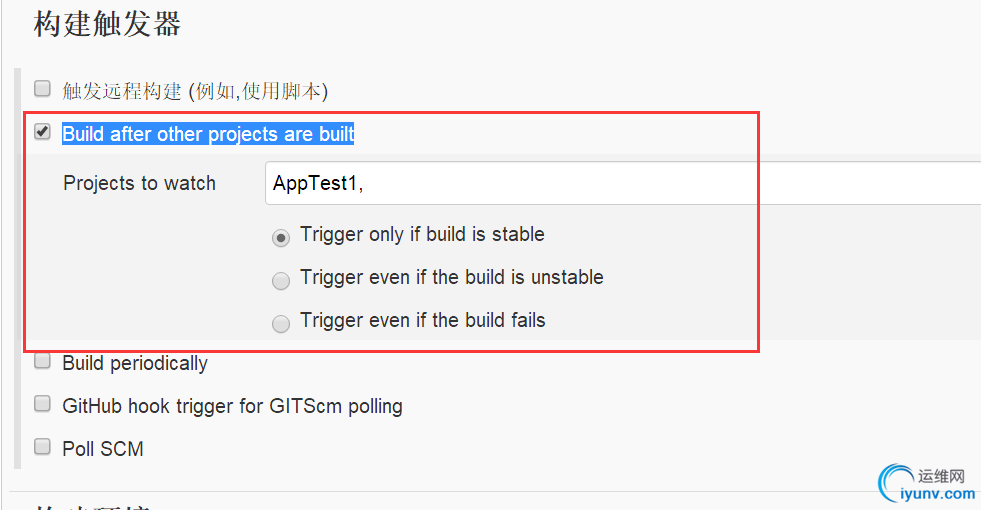The height and width of the screenshot is (510, 981).
Task: Click the highlighted Build after other projects text
Action: 208,134
